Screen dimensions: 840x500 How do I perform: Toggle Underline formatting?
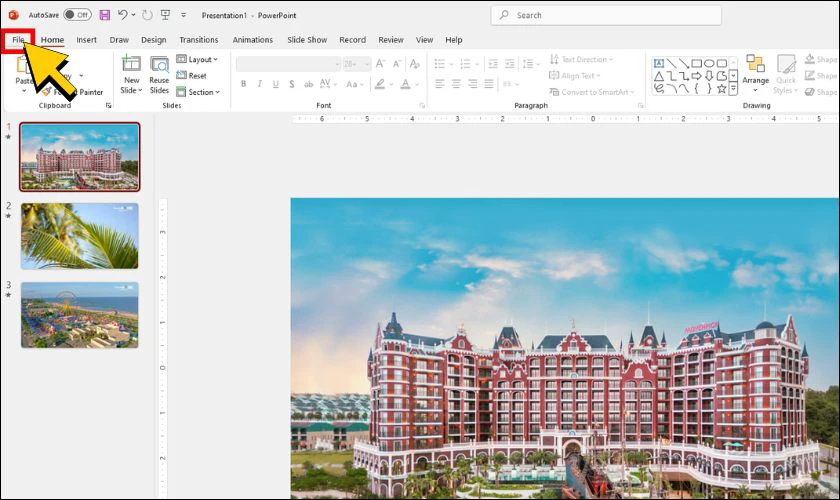[276, 84]
